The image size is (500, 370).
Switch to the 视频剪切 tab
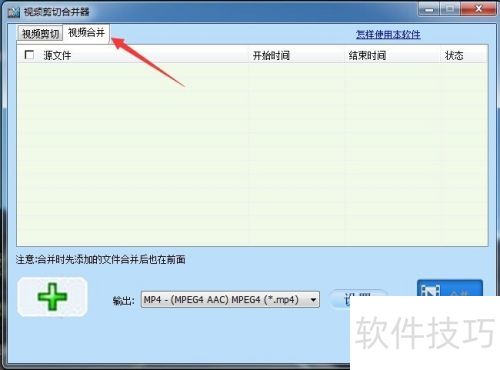(40, 33)
